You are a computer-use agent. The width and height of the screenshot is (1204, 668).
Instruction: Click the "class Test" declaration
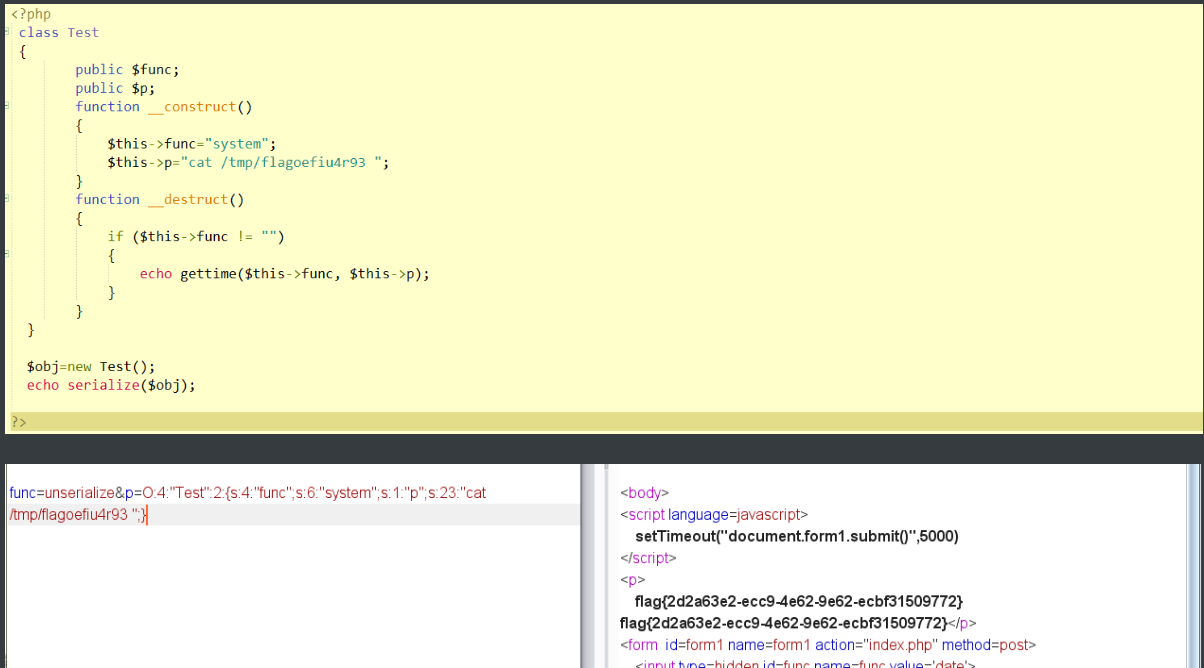pos(59,32)
